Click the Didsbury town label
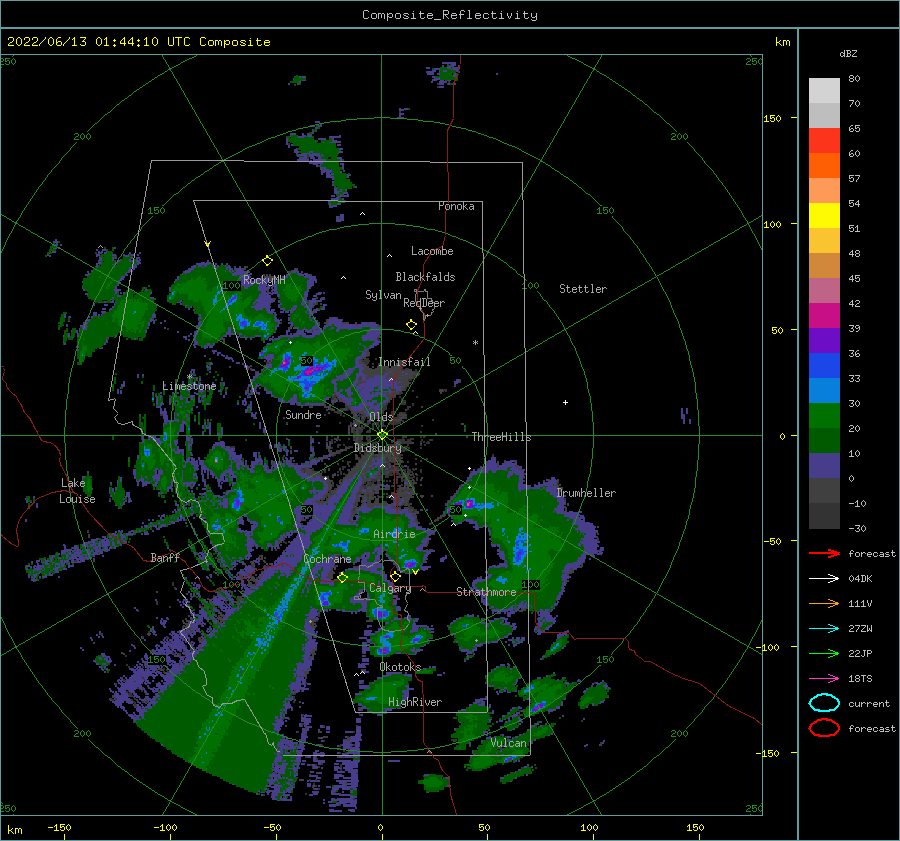 point(377,447)
